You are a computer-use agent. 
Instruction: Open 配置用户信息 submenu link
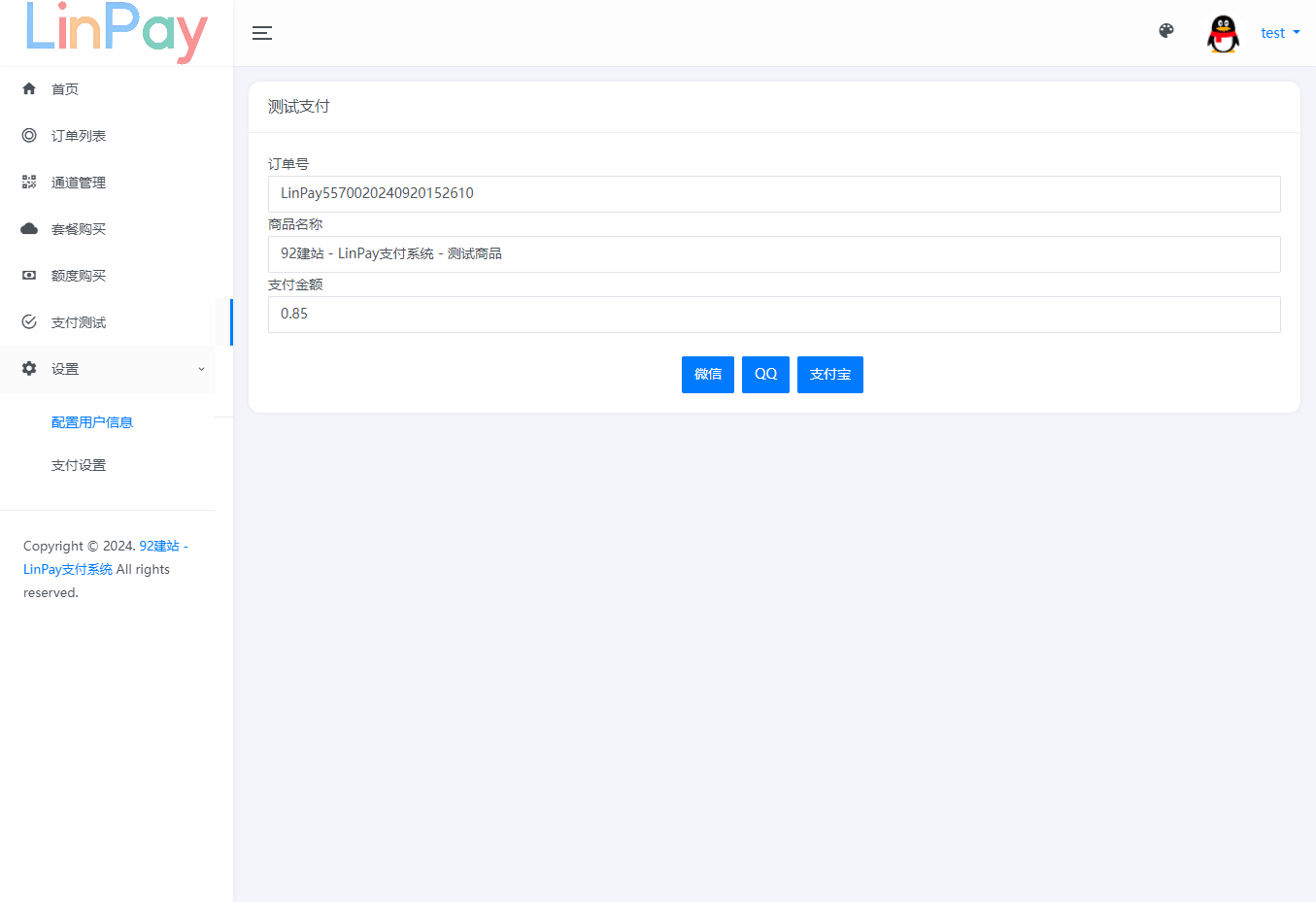coord(92,422)
